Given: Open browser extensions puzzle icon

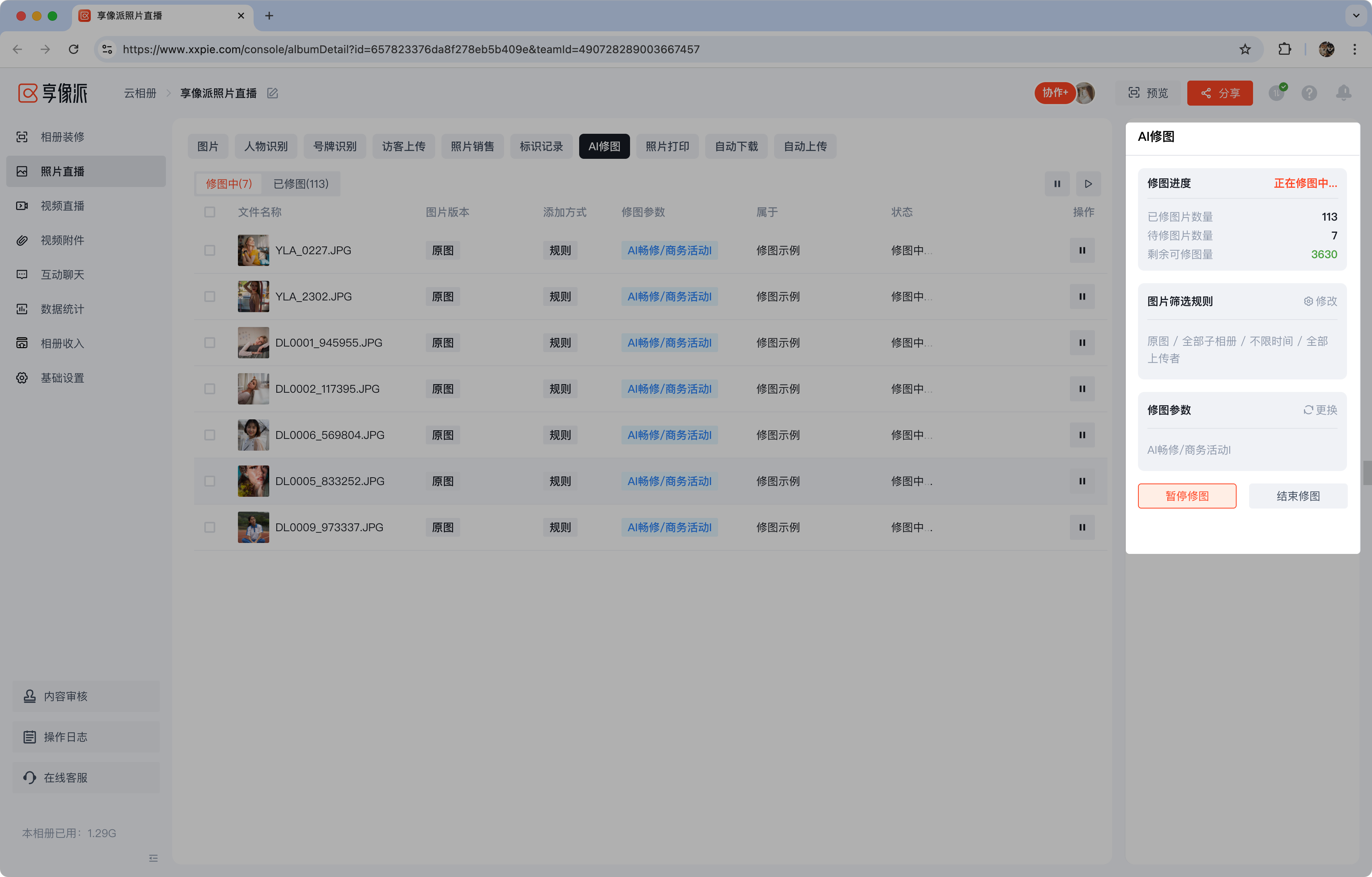Looking at the screenshot, I should 1284,50.
